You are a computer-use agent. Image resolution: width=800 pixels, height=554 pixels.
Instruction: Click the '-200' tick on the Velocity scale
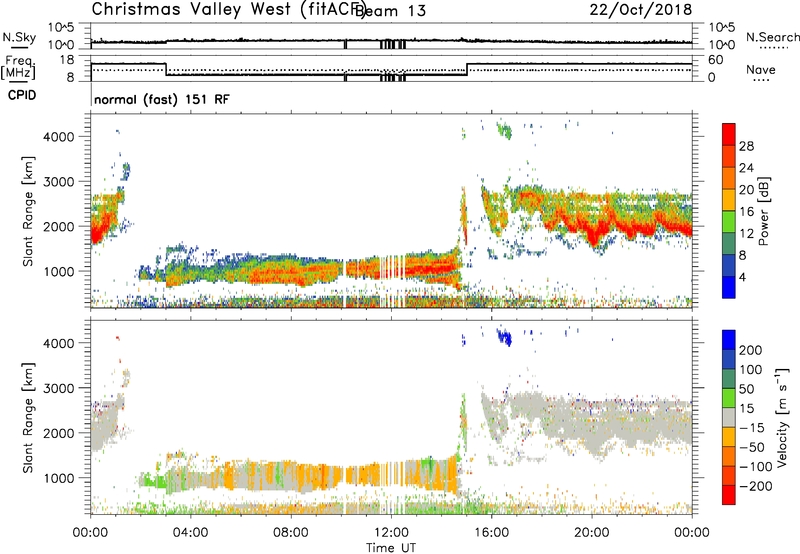pos(757,486)
